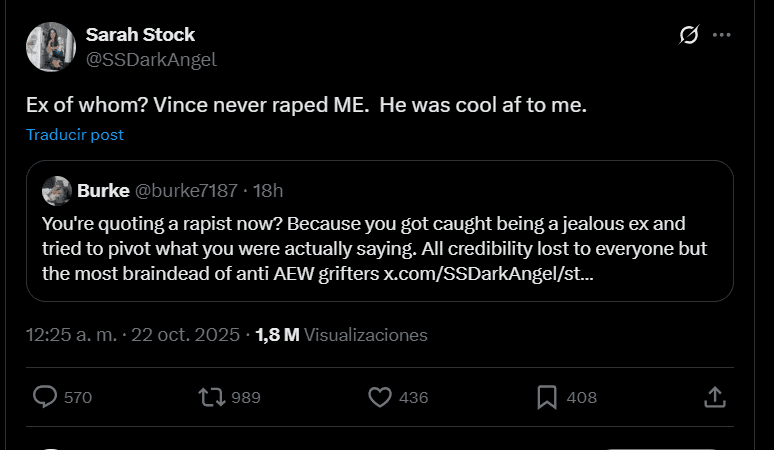Image resolution: width=774 pixels, height=450 pixels.
Task: Click the @burke7187 handle
Action: pos(187,190)
